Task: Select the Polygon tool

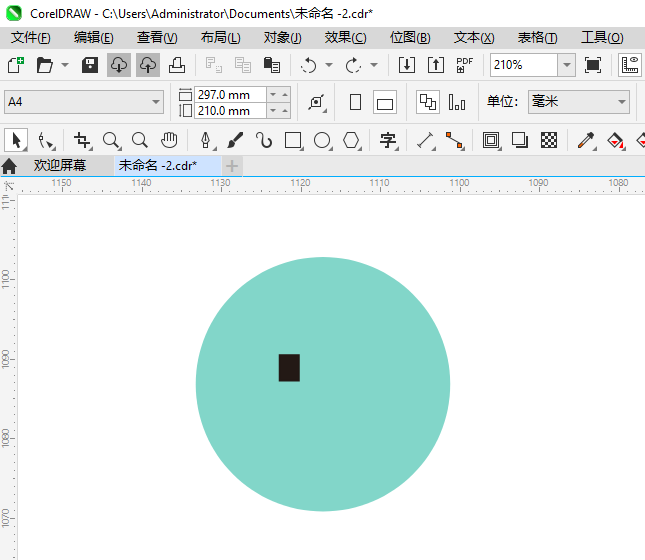Action: (352, 141)
